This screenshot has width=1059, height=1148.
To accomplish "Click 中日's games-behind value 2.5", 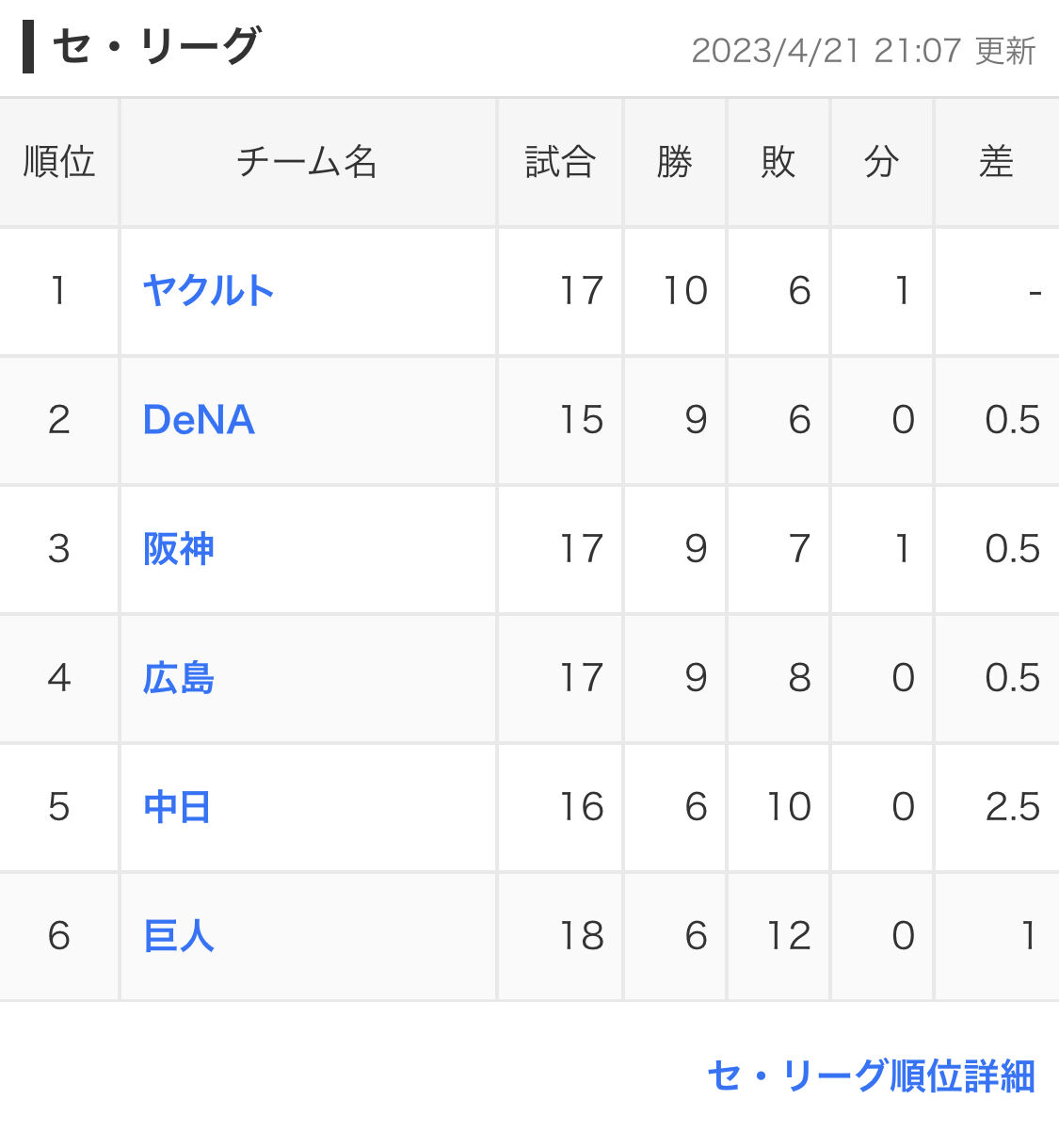I will [x=1012, y=807].
